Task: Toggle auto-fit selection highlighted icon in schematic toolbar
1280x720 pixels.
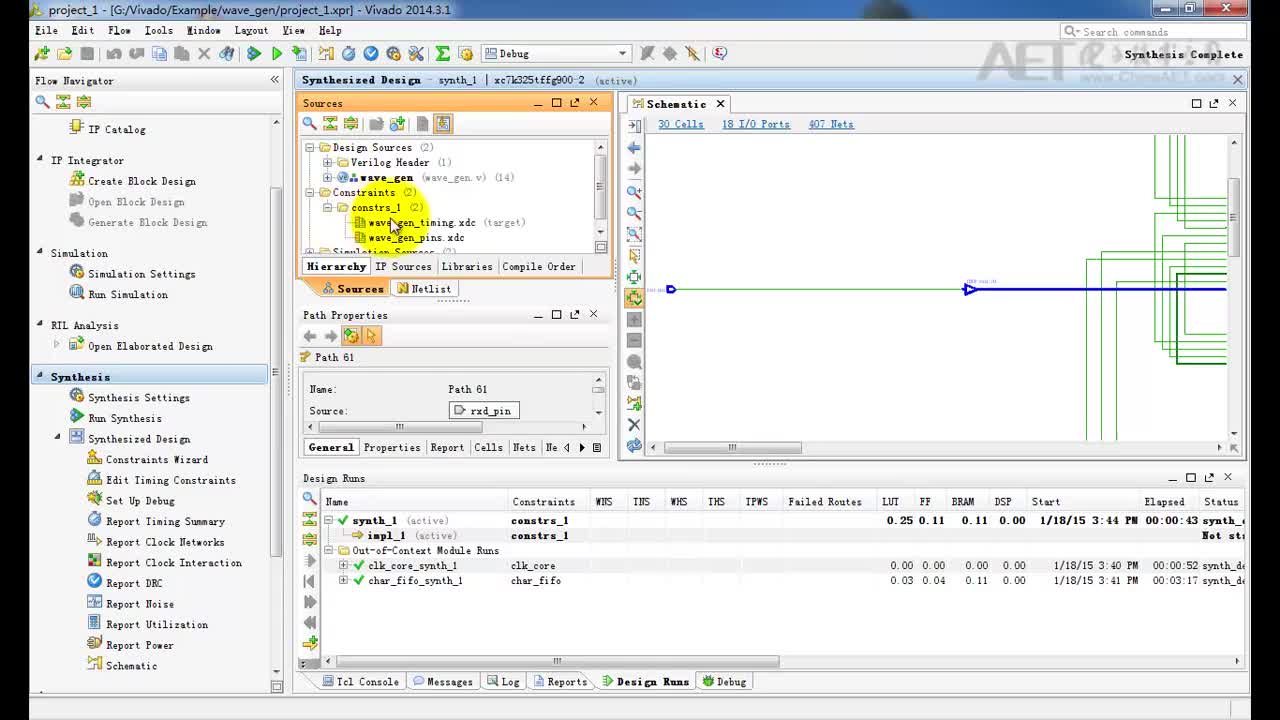Action: (634, 298)
